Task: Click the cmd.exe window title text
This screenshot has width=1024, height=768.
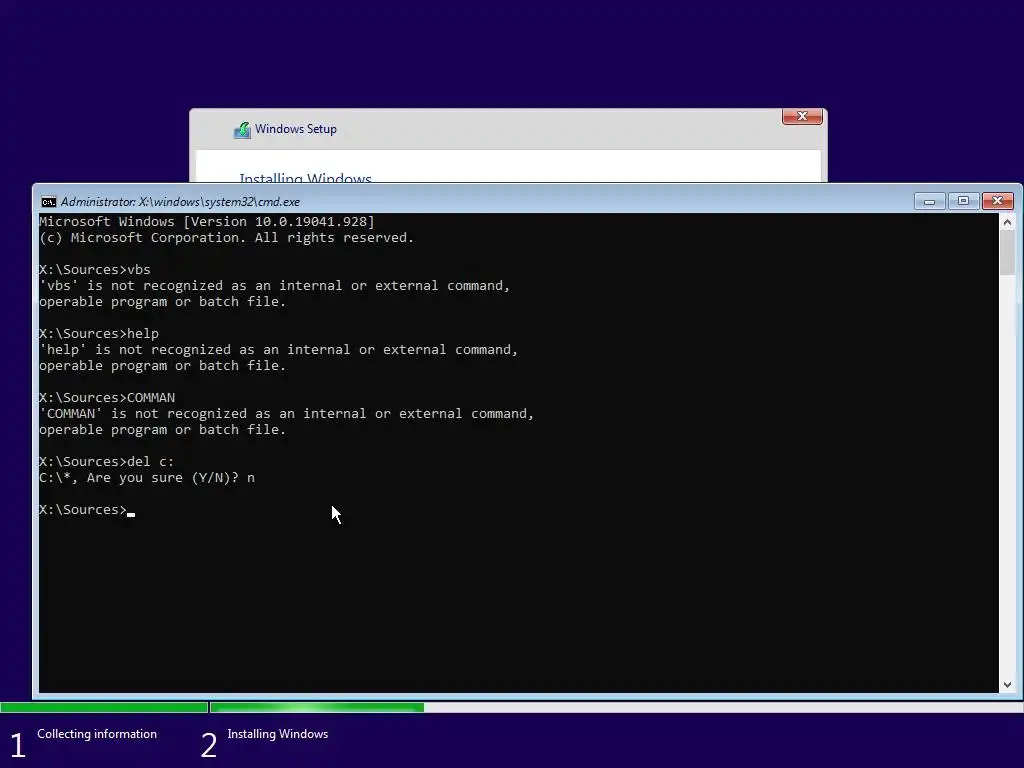Action: (x=180, y=202)
